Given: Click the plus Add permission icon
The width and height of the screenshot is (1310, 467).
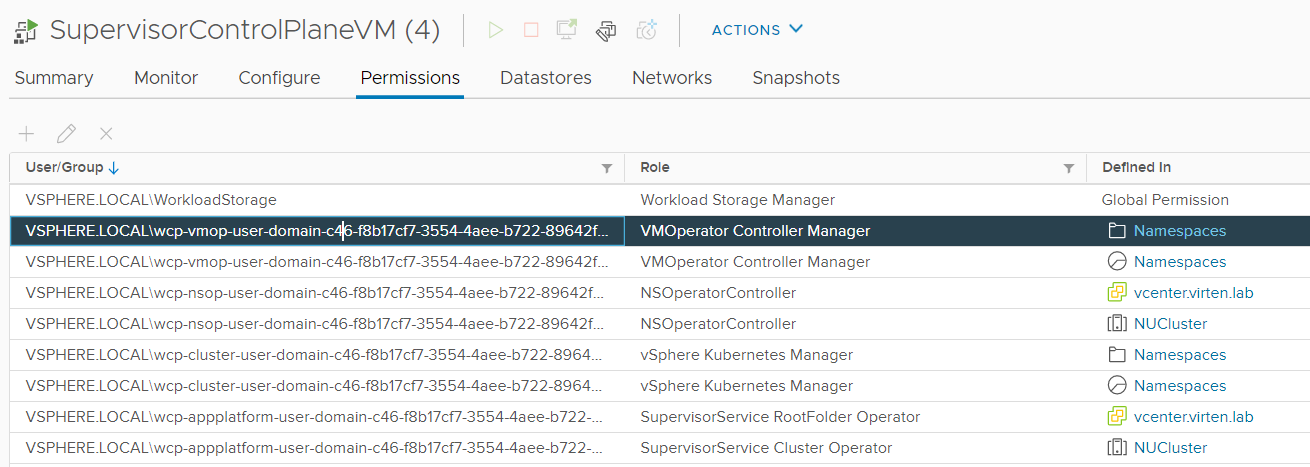Looking at the screenshot, I should coord(26,134).
